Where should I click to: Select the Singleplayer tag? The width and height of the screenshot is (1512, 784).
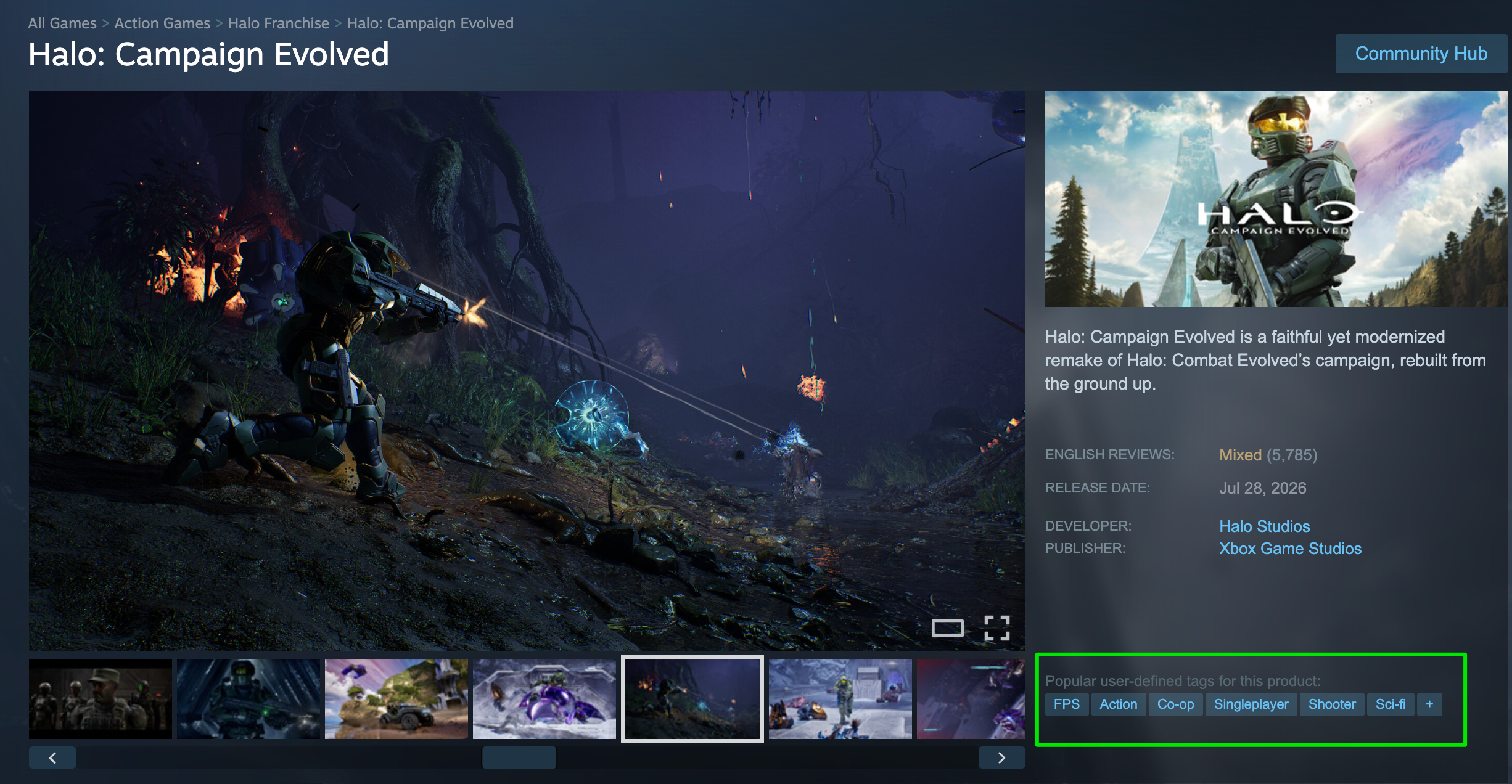click(x=1251, y=704)
